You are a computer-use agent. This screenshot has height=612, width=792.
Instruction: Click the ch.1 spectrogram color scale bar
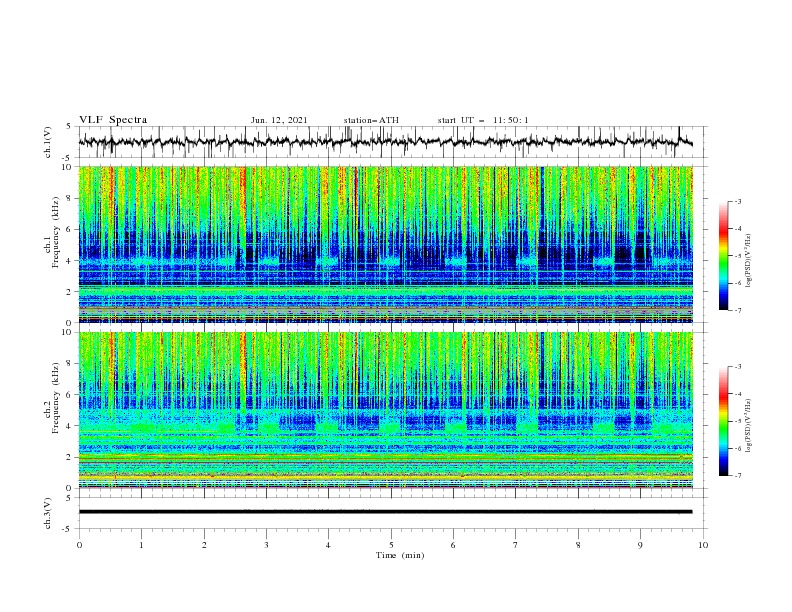(724, 256)
